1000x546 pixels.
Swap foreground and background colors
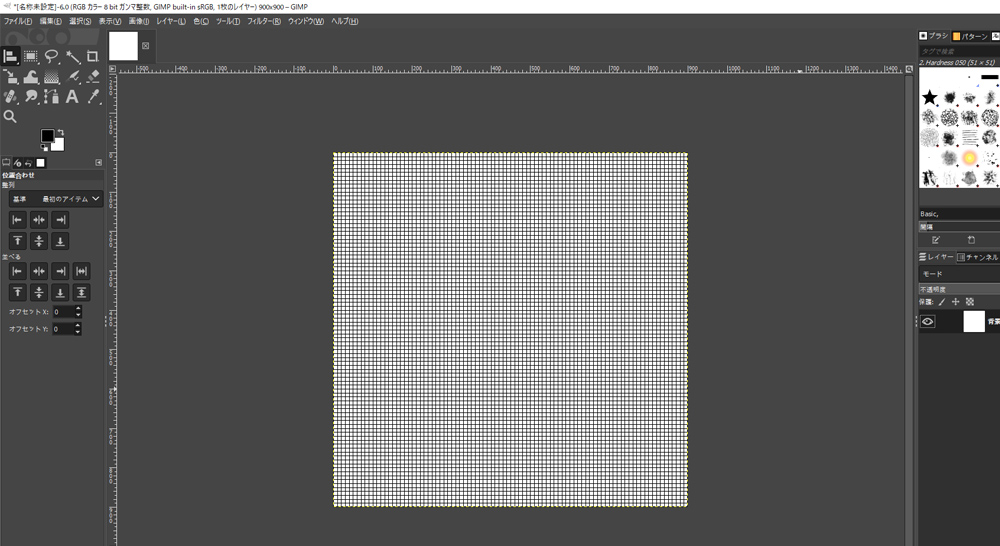(61, 133)
